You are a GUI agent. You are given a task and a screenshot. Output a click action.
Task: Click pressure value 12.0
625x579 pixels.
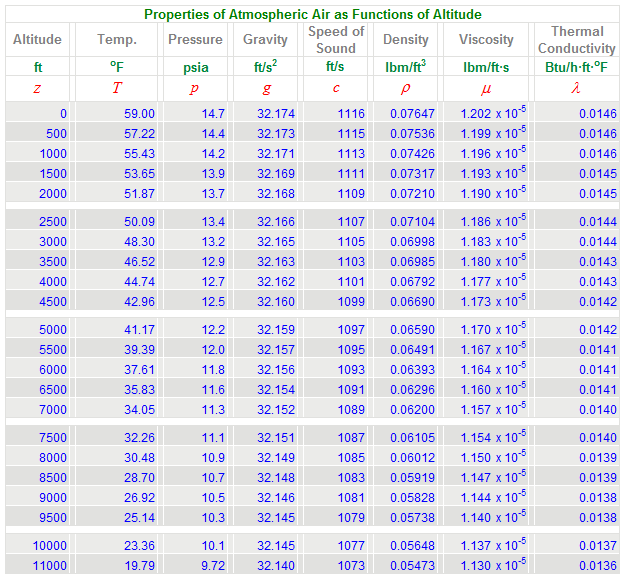point(213,349)
